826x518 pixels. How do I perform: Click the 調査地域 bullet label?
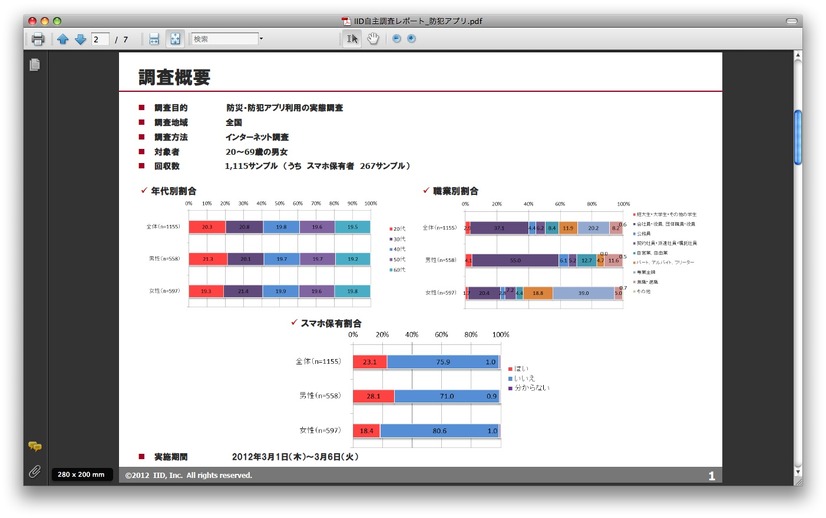171,122
